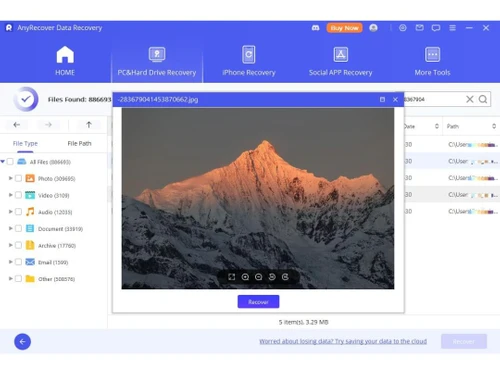Open the save data to cloud link
This screenshot has height=375, width=500.
tap(343, 341)
